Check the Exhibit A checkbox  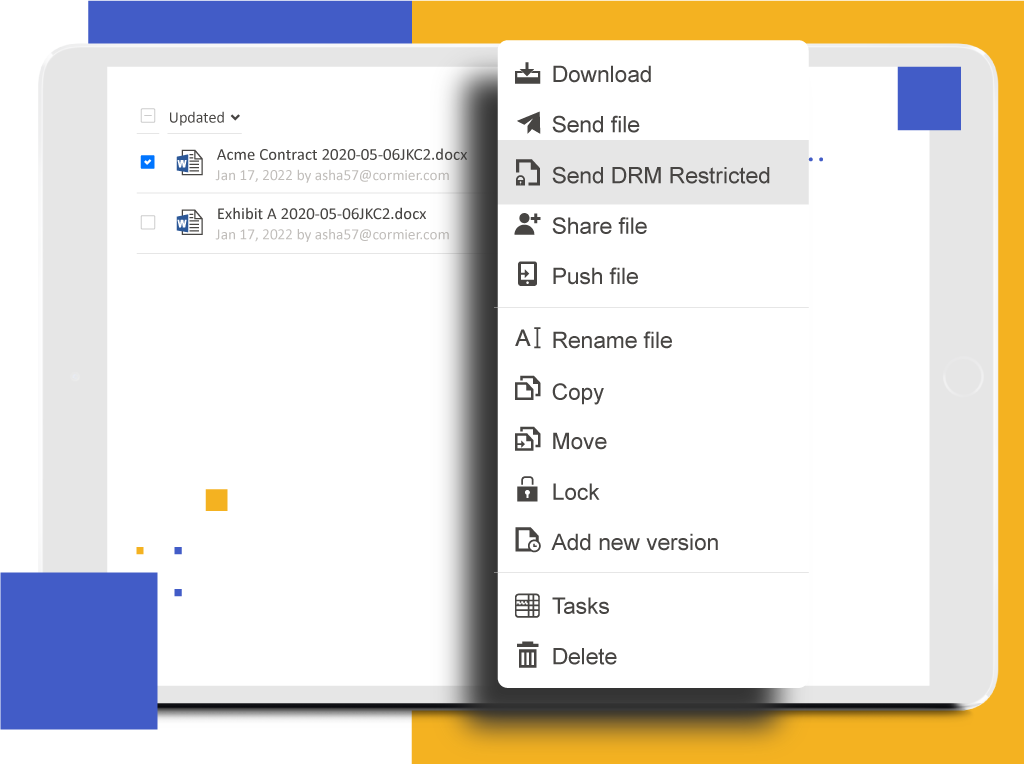pos(147,224)
